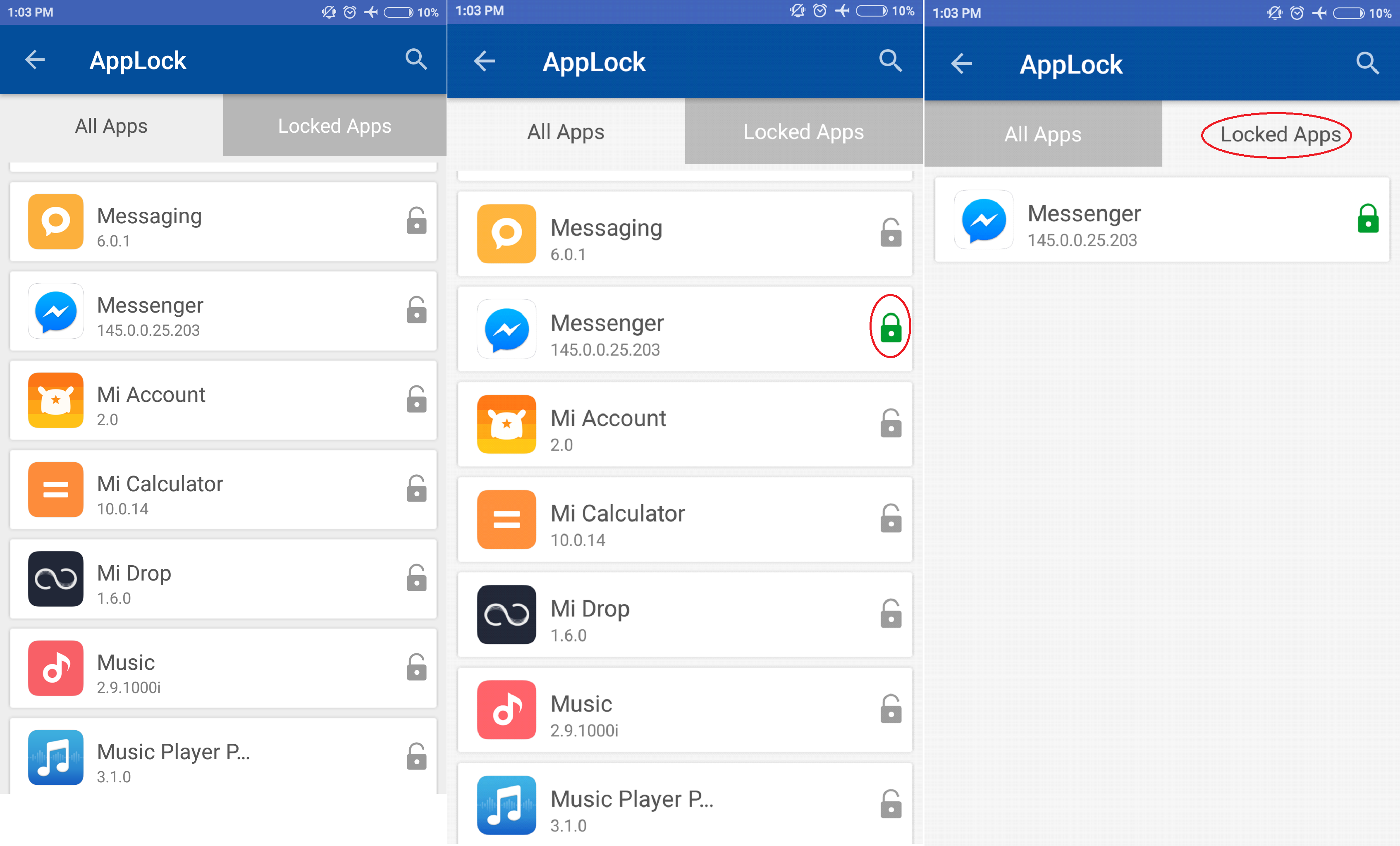This screenshot has width=1400, height=846.
Task: Tap Messenger app icon in middle screen
Action: point(506,329)
